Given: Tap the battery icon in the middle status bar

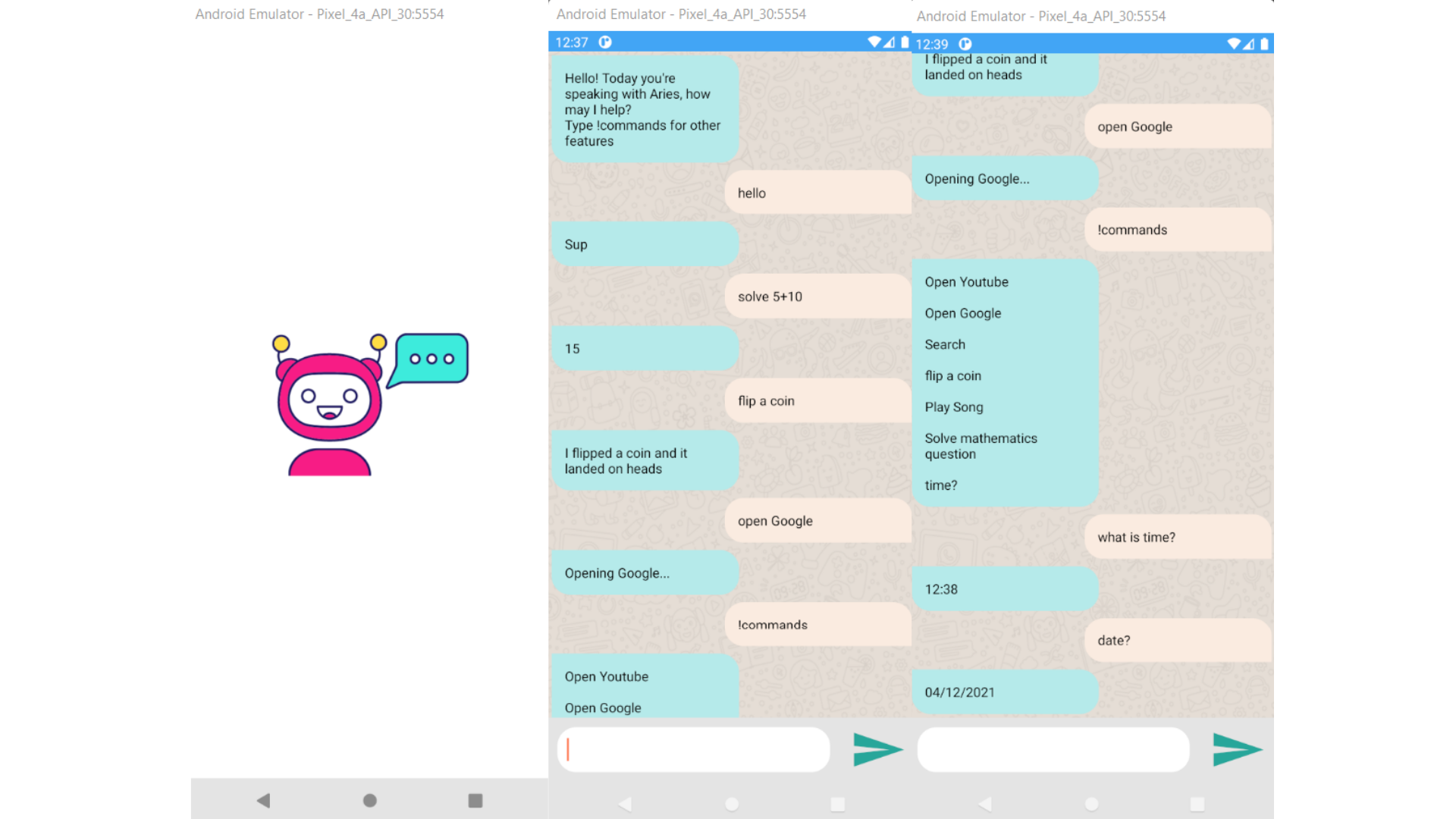Looking at the screenshot, I should coord(904,42).
